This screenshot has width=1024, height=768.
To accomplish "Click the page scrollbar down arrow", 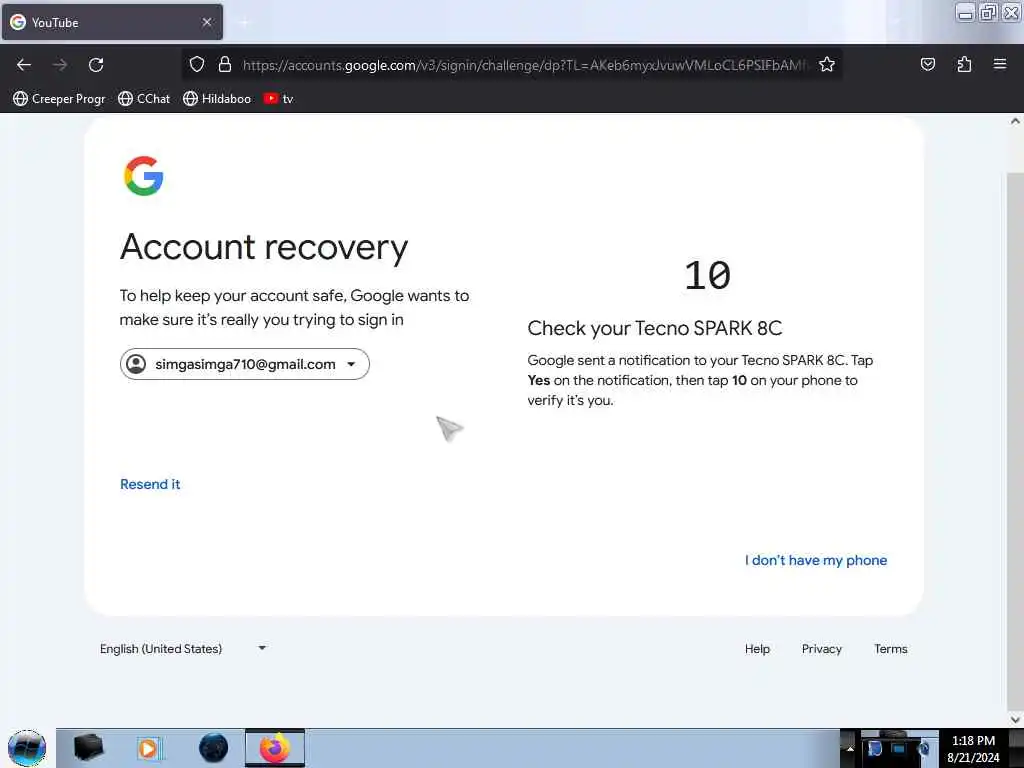I will click(x=1015, y=719).
